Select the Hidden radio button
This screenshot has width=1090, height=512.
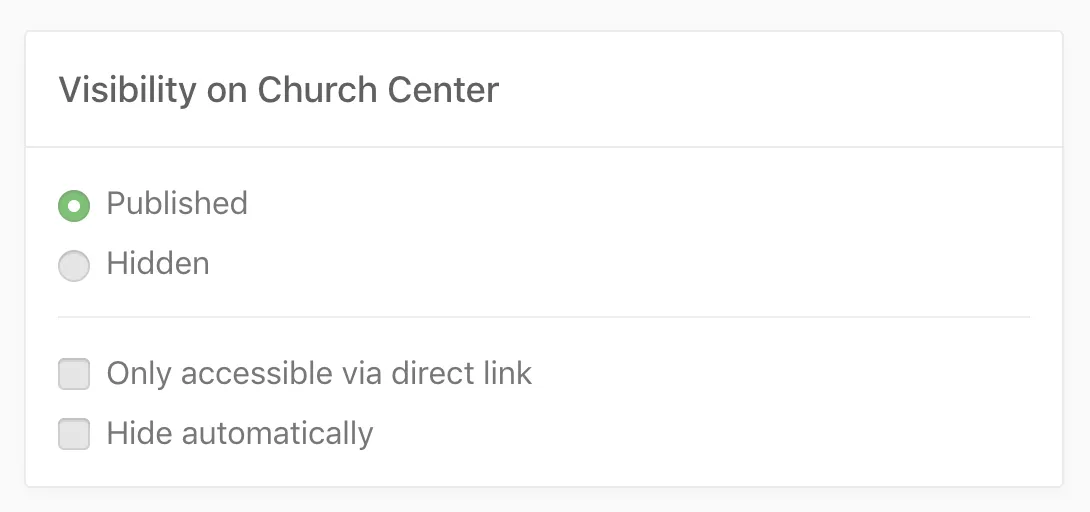(x=74, y=265)
